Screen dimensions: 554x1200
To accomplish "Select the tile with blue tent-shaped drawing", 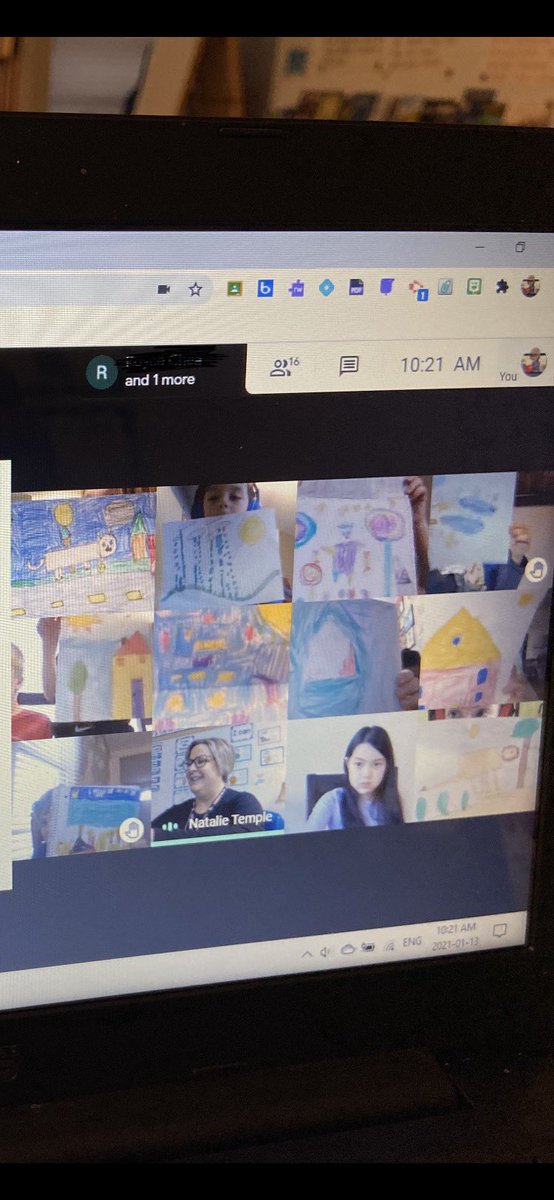I will pos(356,657).
